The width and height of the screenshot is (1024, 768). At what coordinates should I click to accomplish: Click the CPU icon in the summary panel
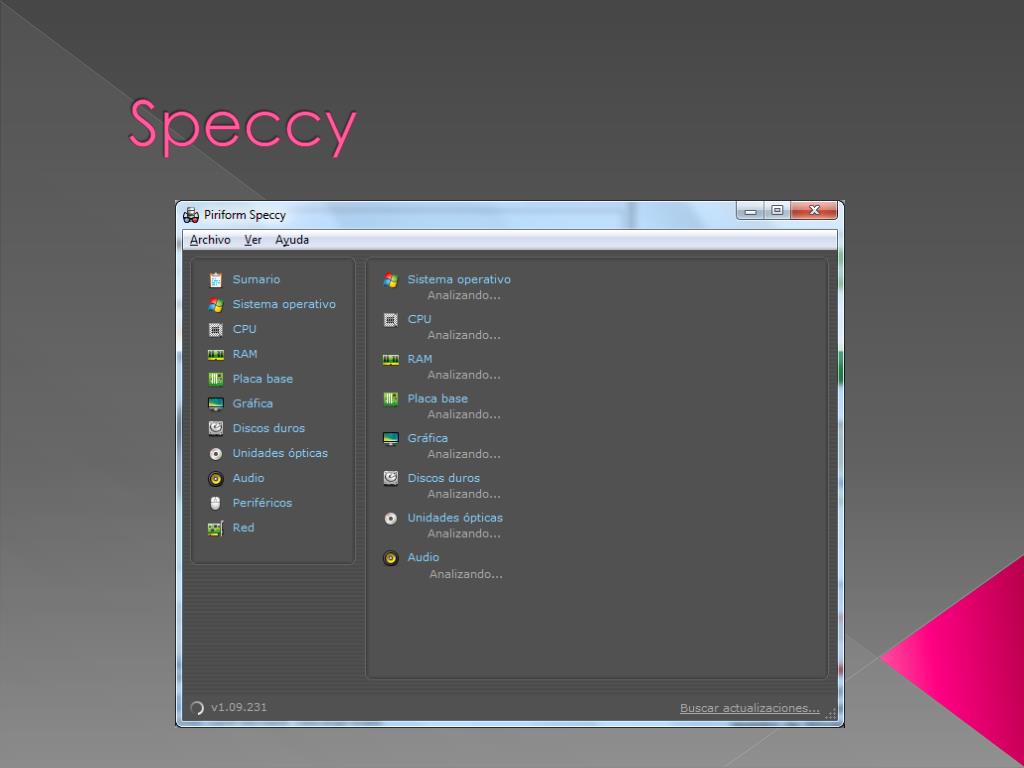click(391, 320)
